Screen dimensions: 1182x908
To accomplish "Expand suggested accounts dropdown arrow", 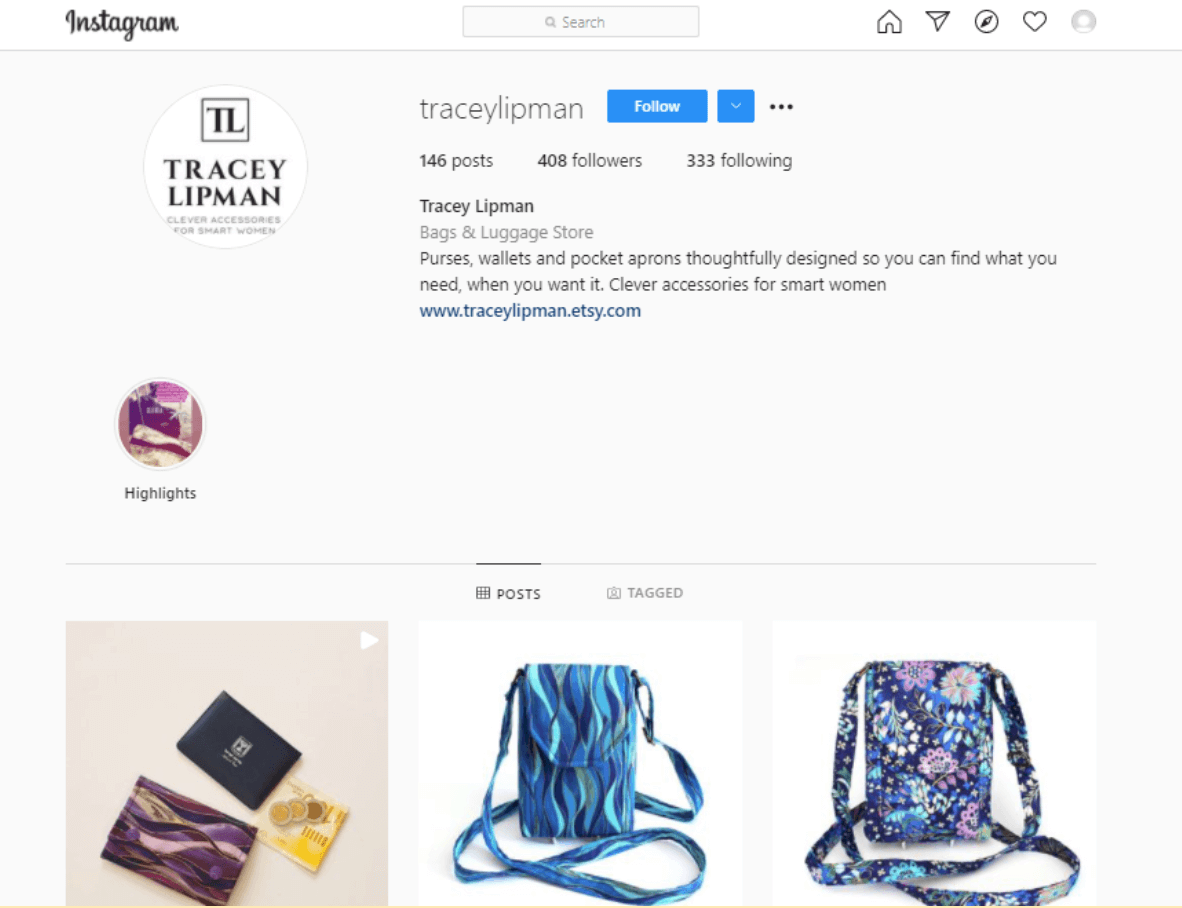I will [736, 106].
